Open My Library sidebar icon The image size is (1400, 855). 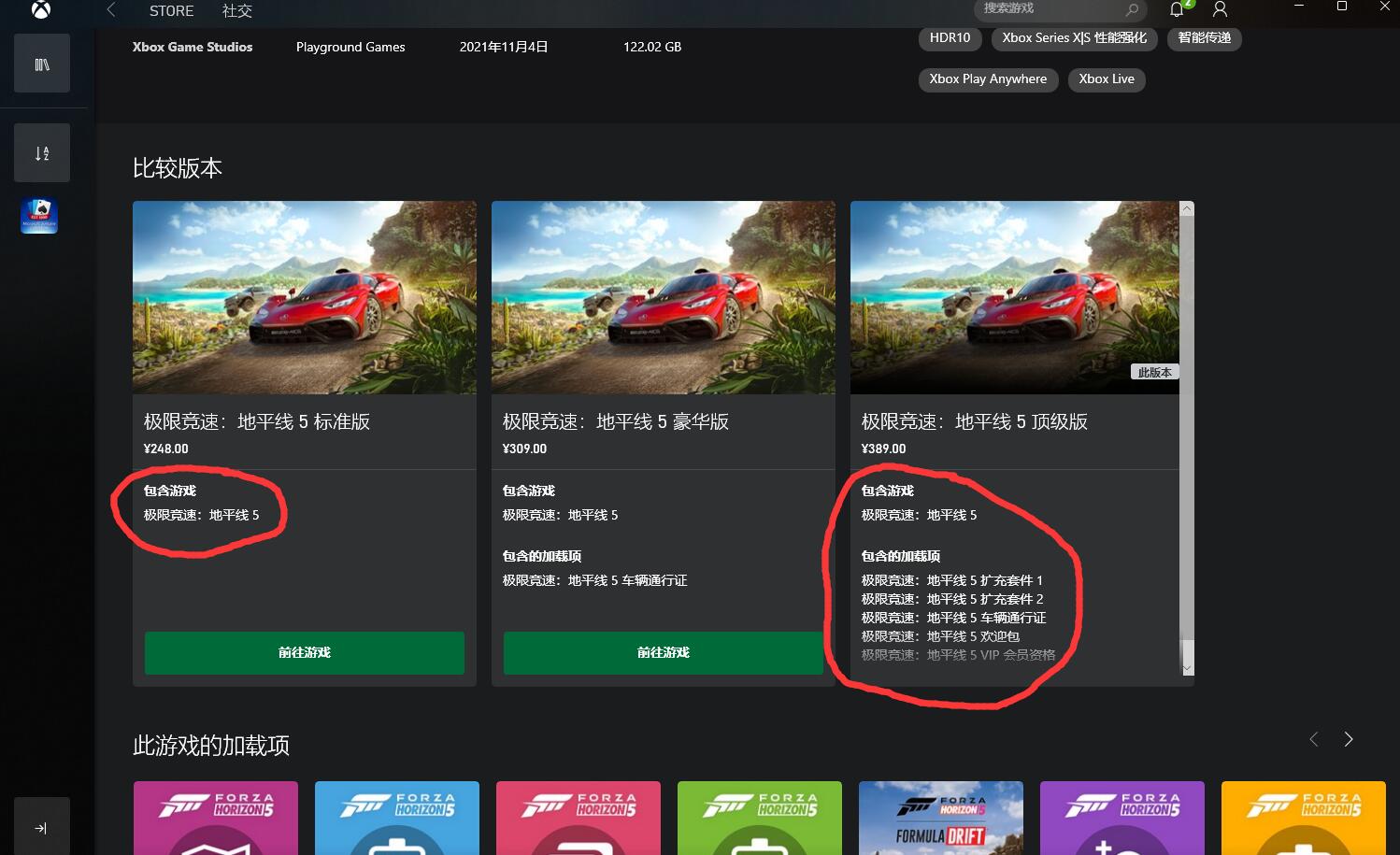coord(42,64)
